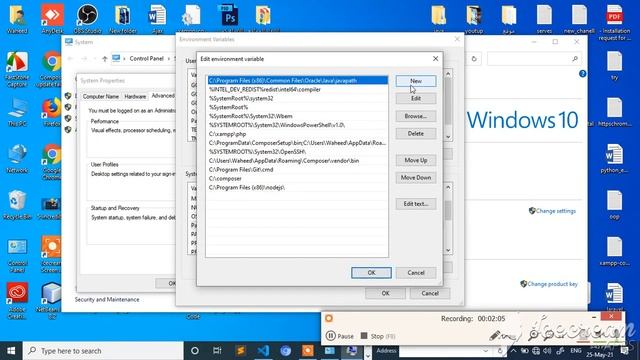Screen dimensions: 640x360
Task: Open the Network desktop icon
Action: [x=17, y=158]
